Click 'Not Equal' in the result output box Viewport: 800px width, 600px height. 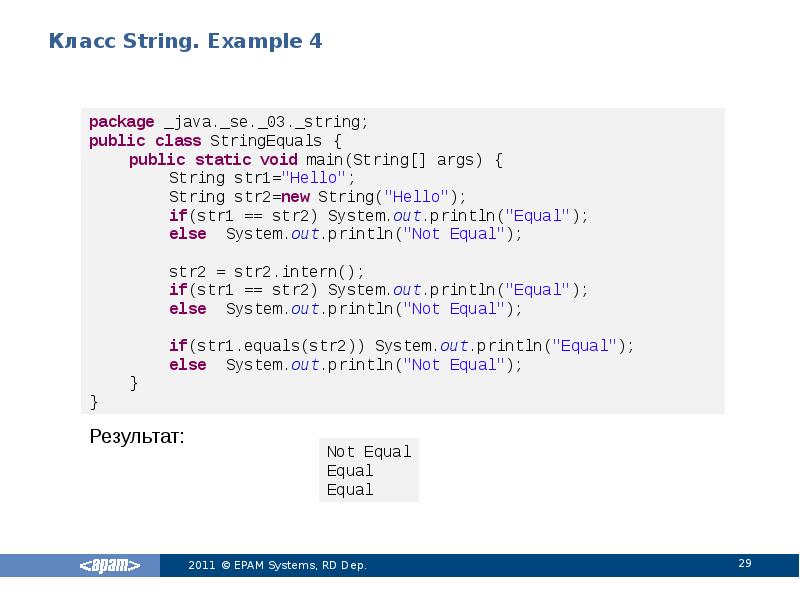[368, 452]
